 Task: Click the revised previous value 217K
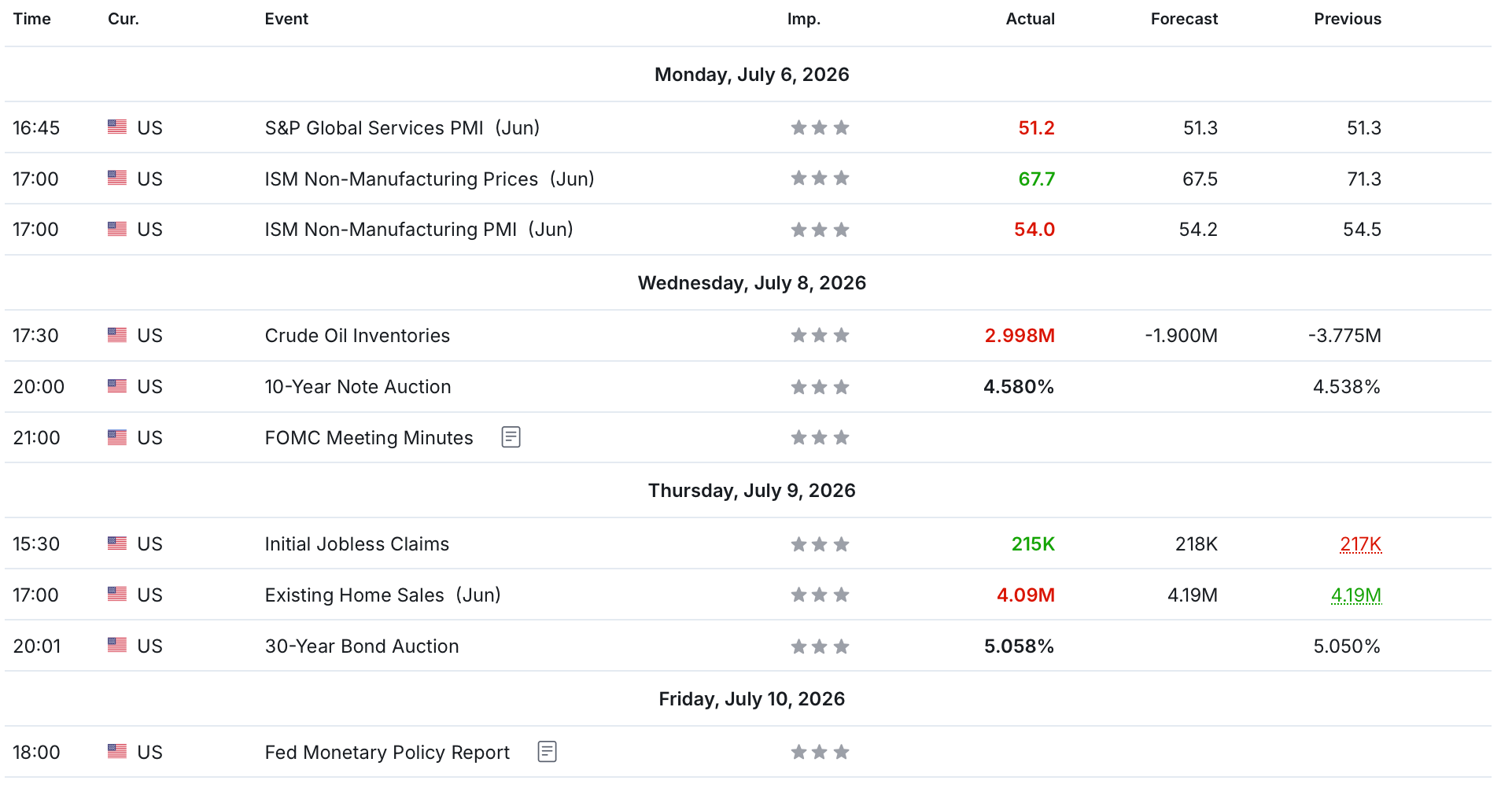[x=1361, y=544]
